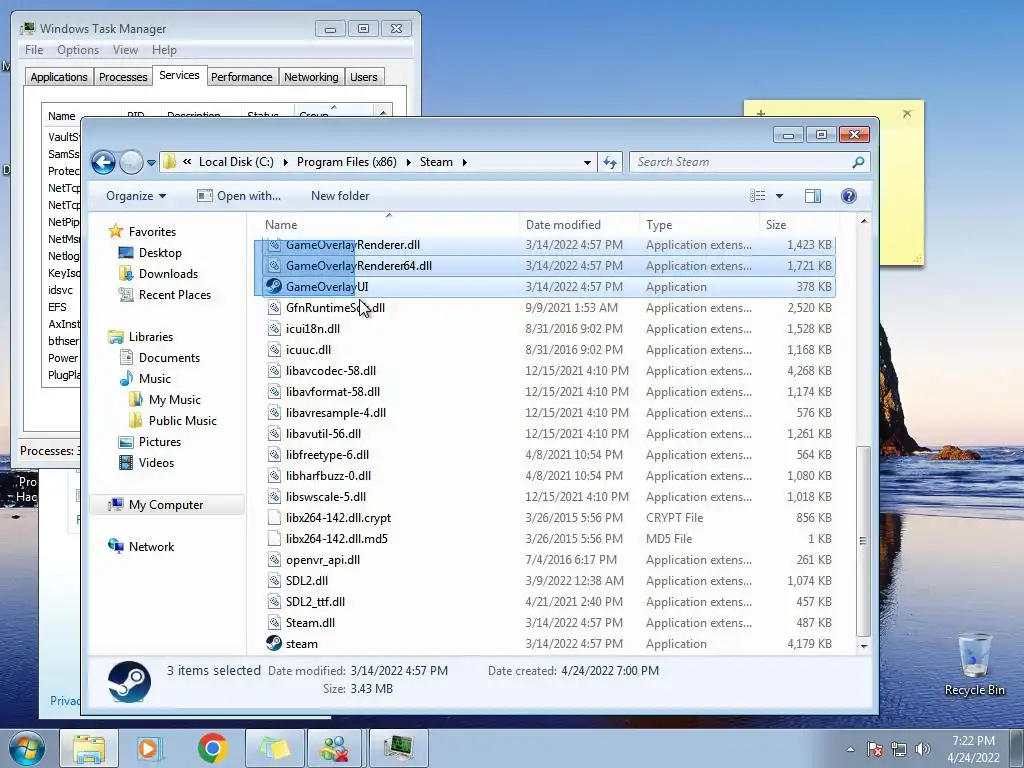Open the recent locations dropdown arrow

pyautogui.click(x=151, y=163)
